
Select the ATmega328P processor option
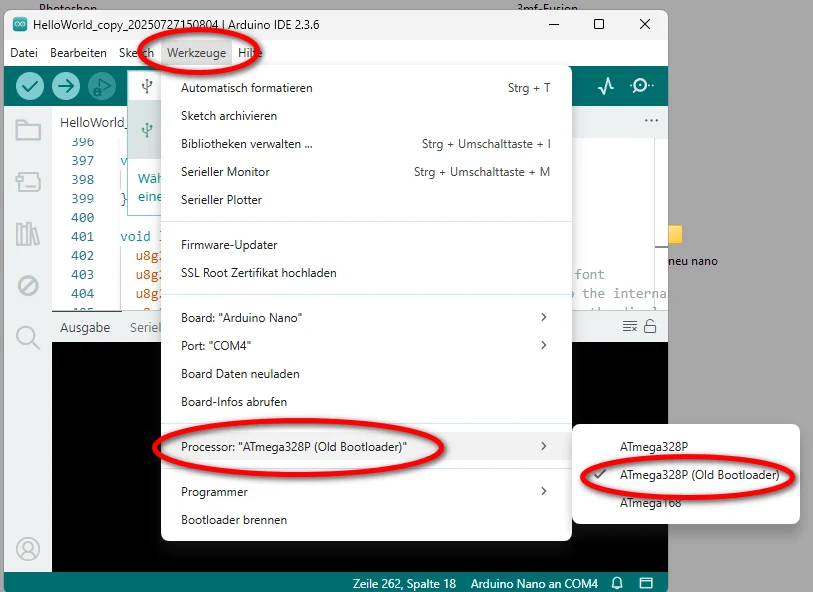point(686,447)
